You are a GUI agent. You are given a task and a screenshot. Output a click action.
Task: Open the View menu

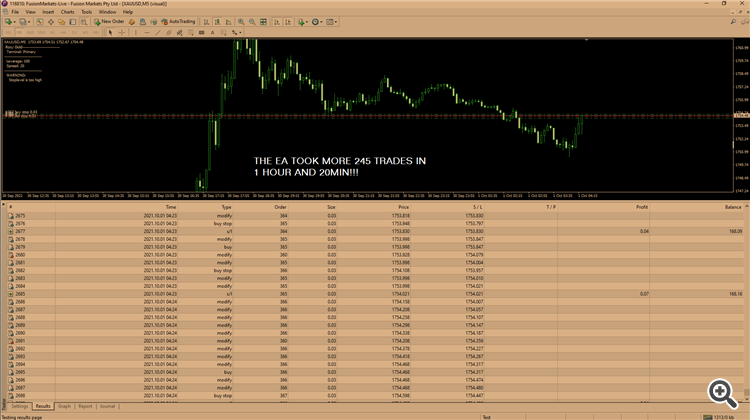tap(31, 12)
